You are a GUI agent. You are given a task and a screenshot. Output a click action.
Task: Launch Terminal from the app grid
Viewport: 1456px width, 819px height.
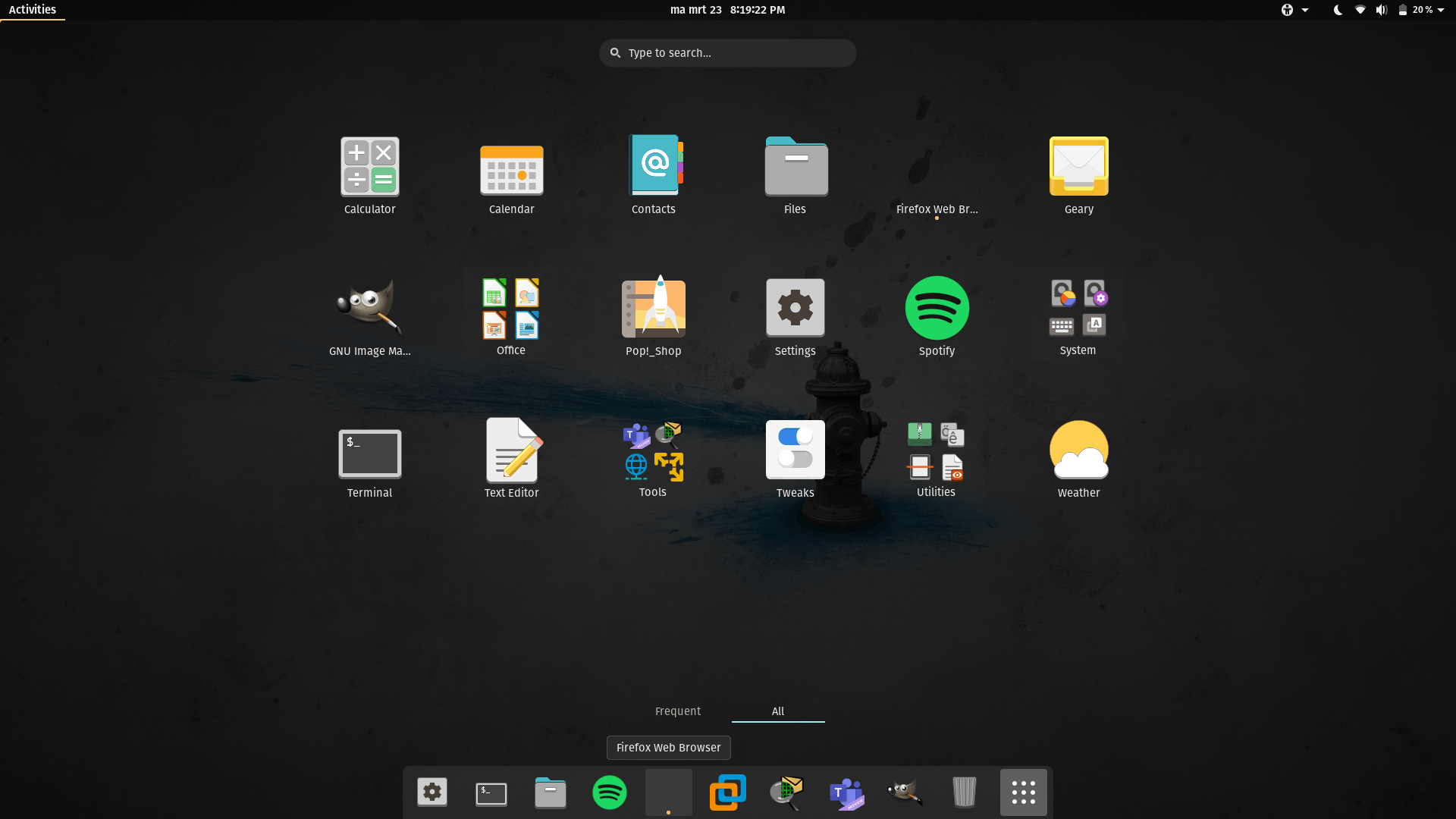coord(369,460)
